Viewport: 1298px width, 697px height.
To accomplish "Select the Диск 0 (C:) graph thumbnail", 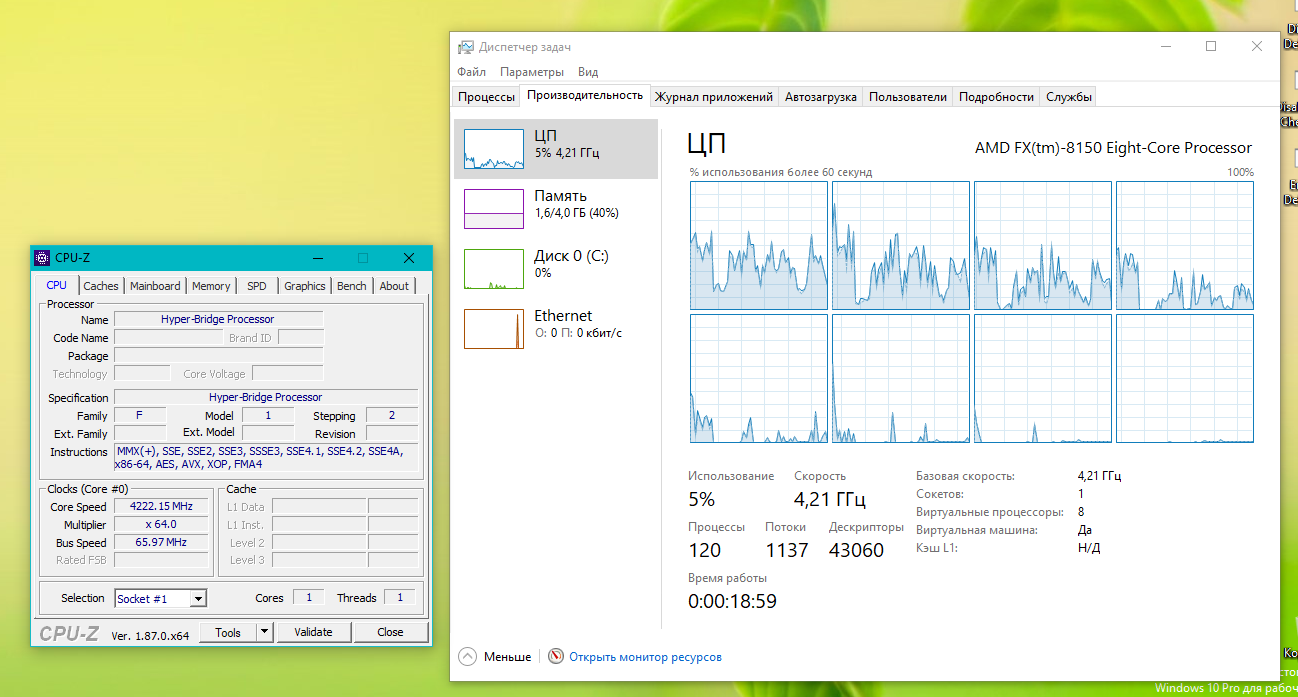I will [x=493, y=269].
